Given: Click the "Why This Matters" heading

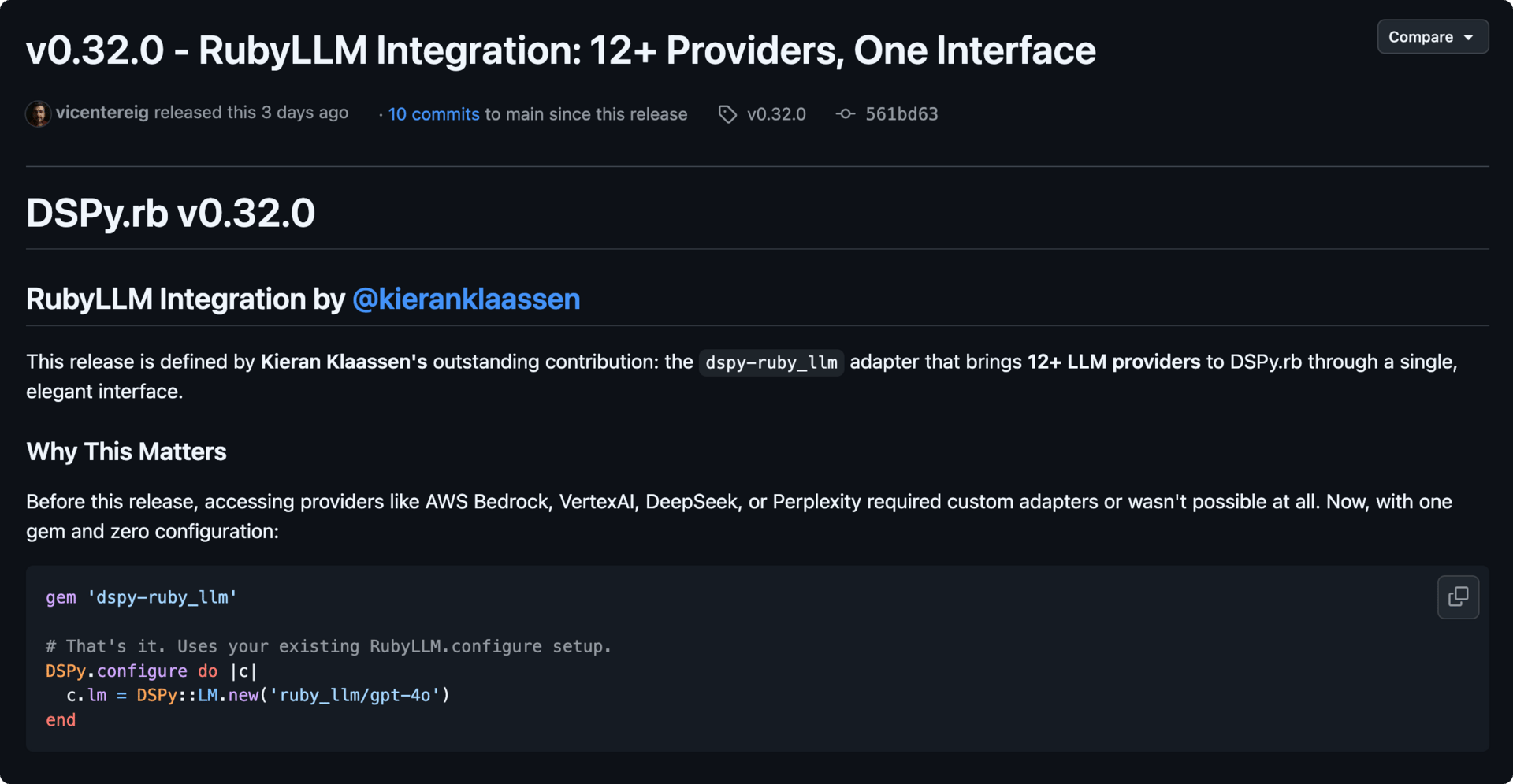Looking at the screenshot, I should (x=126, y=451).
